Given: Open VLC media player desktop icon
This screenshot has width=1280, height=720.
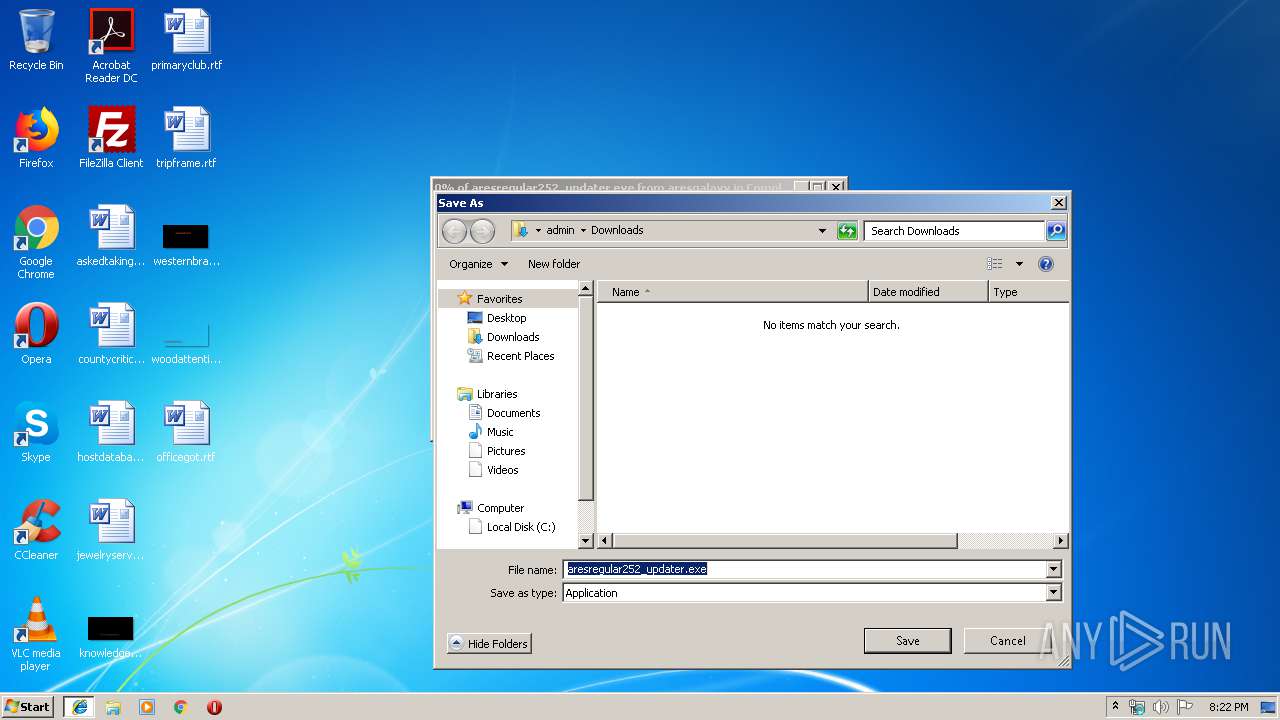Looking at the screenshot, I should click(36, 634).
